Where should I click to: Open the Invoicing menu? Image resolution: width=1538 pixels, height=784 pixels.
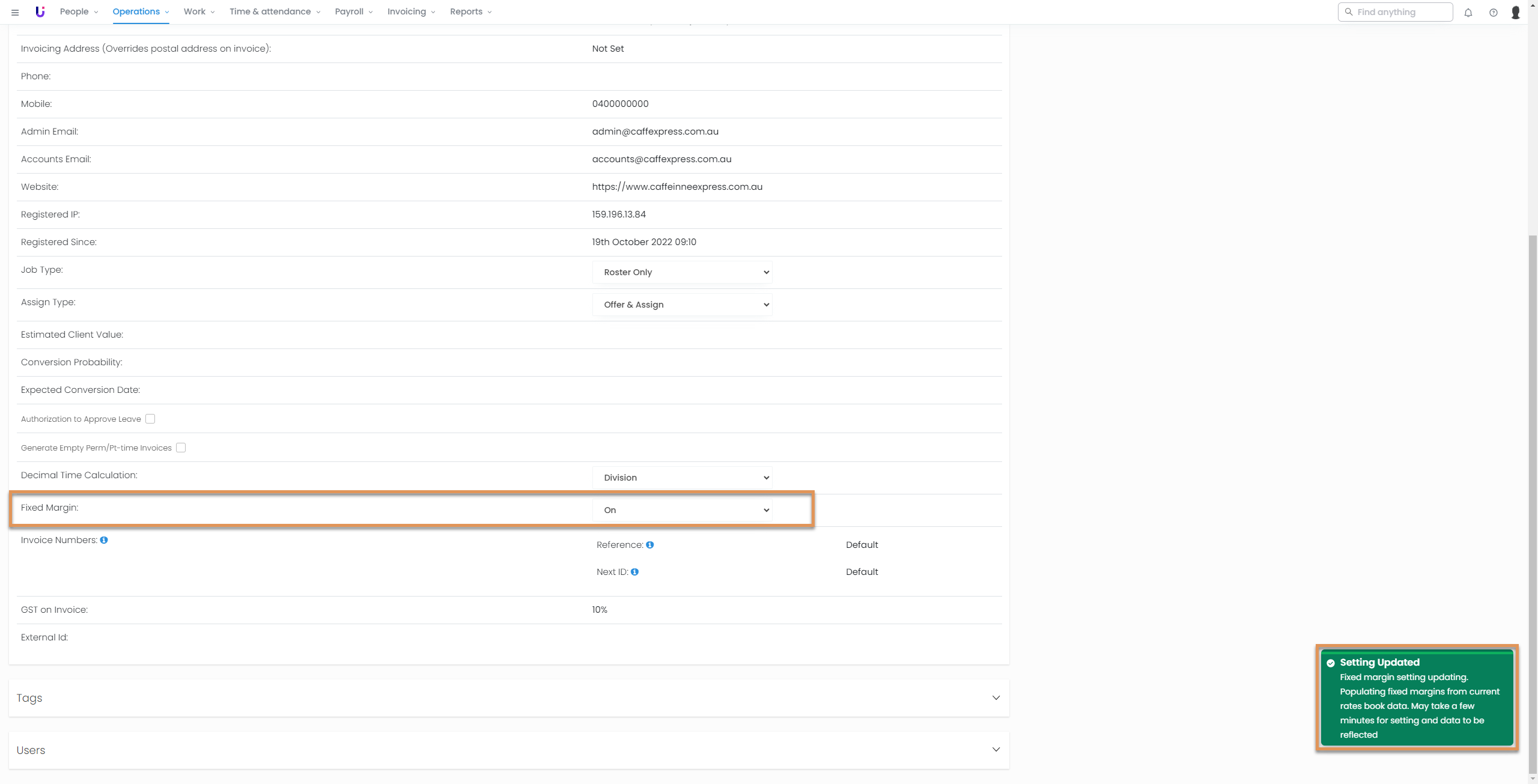click(411, 11)
